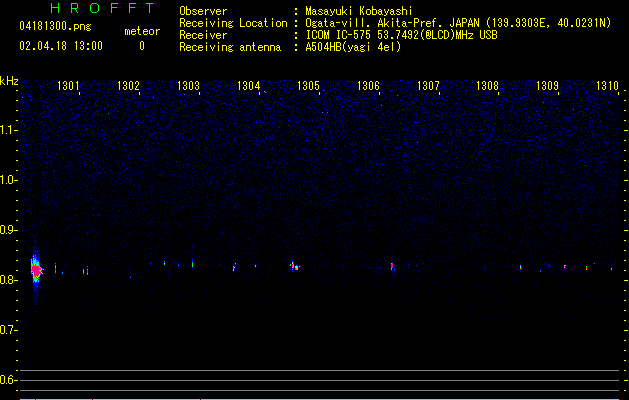Click the 1308 time axis marker
Viewport: 629px width, 400px height.
pyautogui.click(x=487, y=86)
